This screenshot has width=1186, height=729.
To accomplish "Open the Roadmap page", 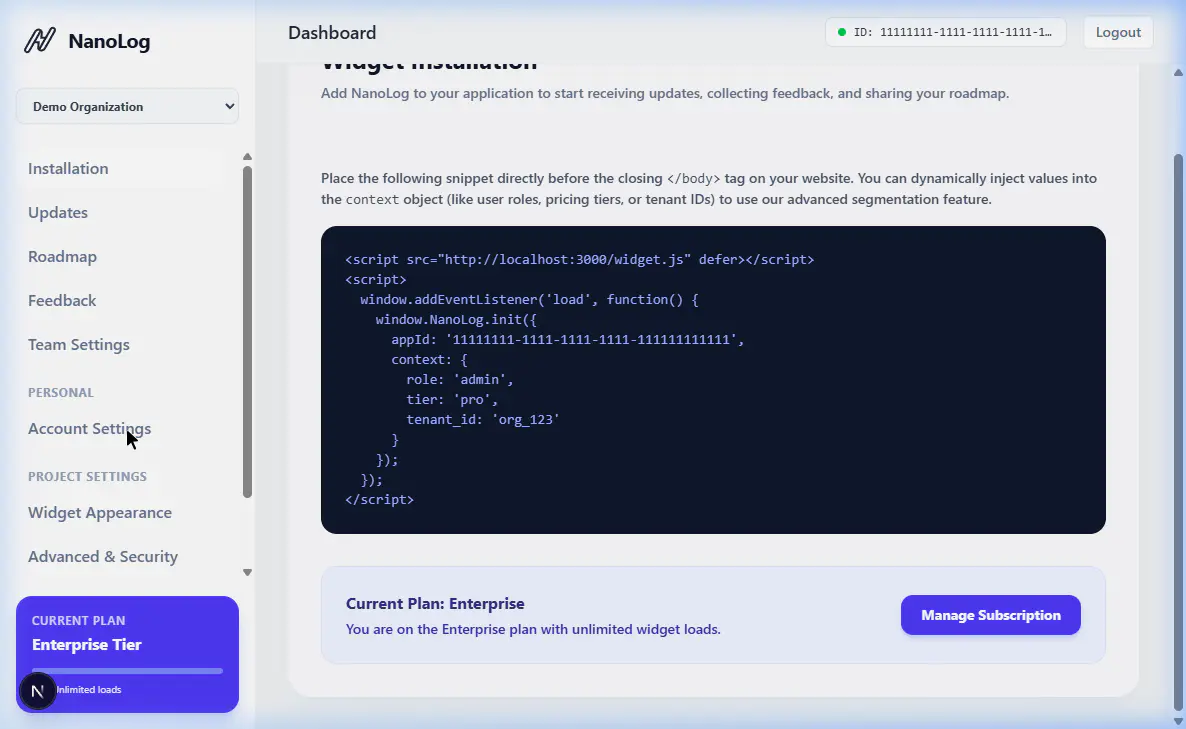I will pos(62,257).
